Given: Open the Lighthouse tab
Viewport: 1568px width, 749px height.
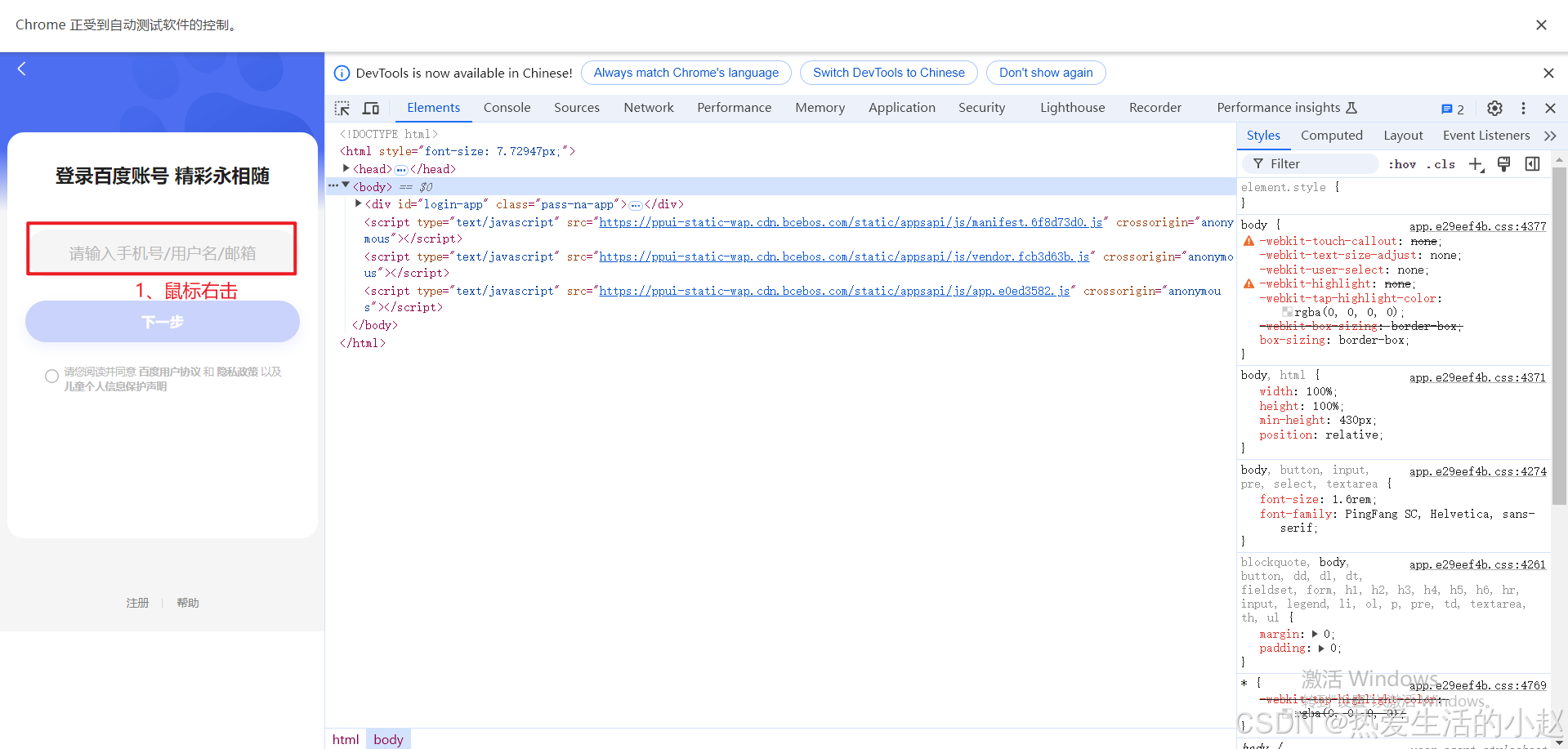Looking at the screenshot, I should tap(1072, 108).
